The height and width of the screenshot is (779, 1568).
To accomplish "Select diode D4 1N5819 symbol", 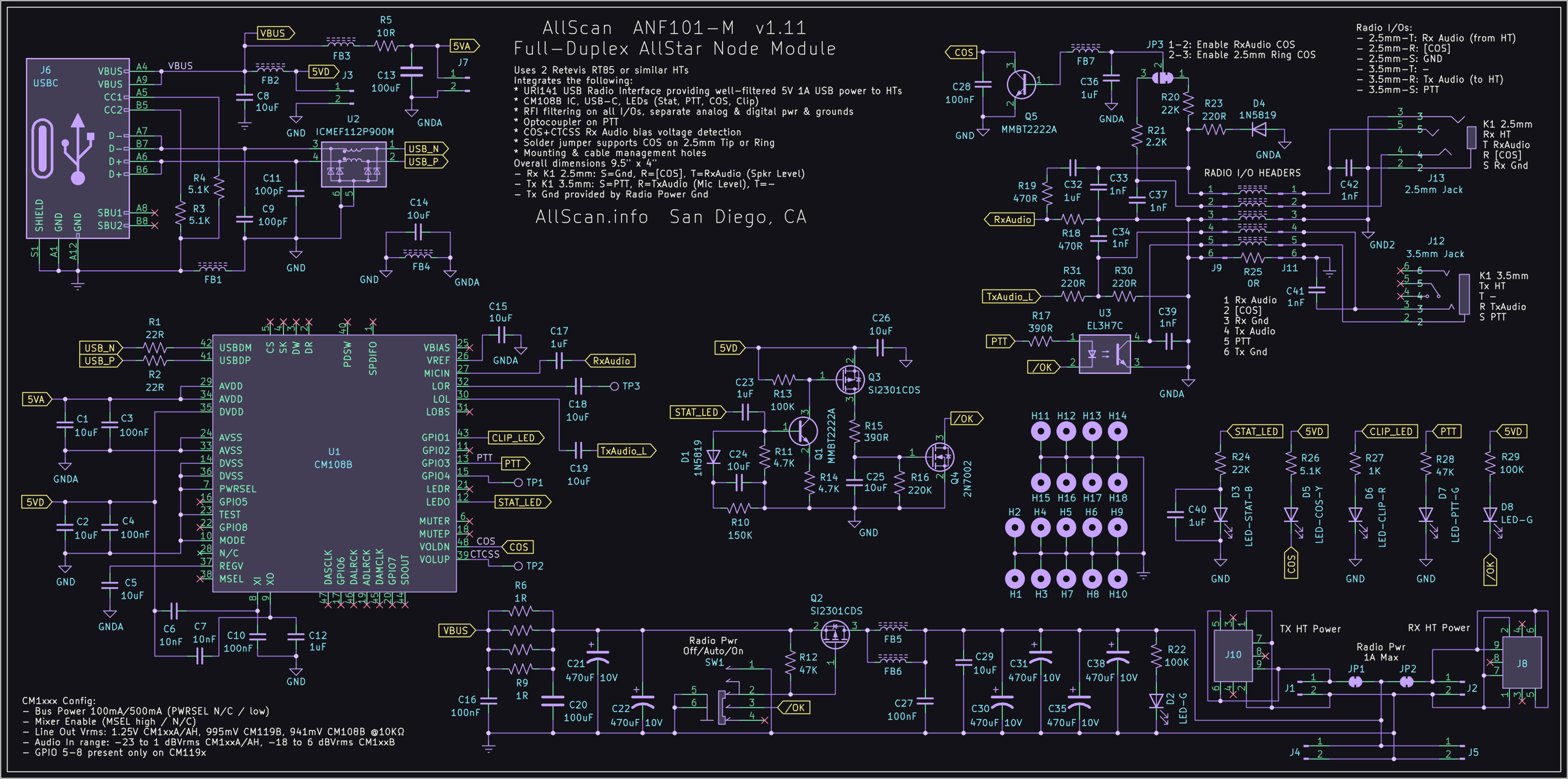I will pyautogui.click(x=1259, y=129).
